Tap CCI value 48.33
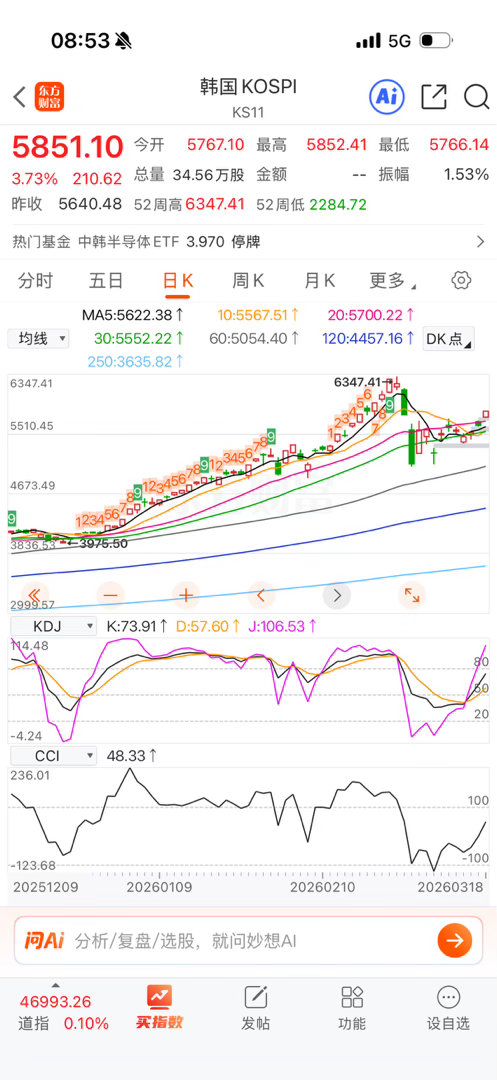Viewport: 497px width, 1080px height. [131, 756]
